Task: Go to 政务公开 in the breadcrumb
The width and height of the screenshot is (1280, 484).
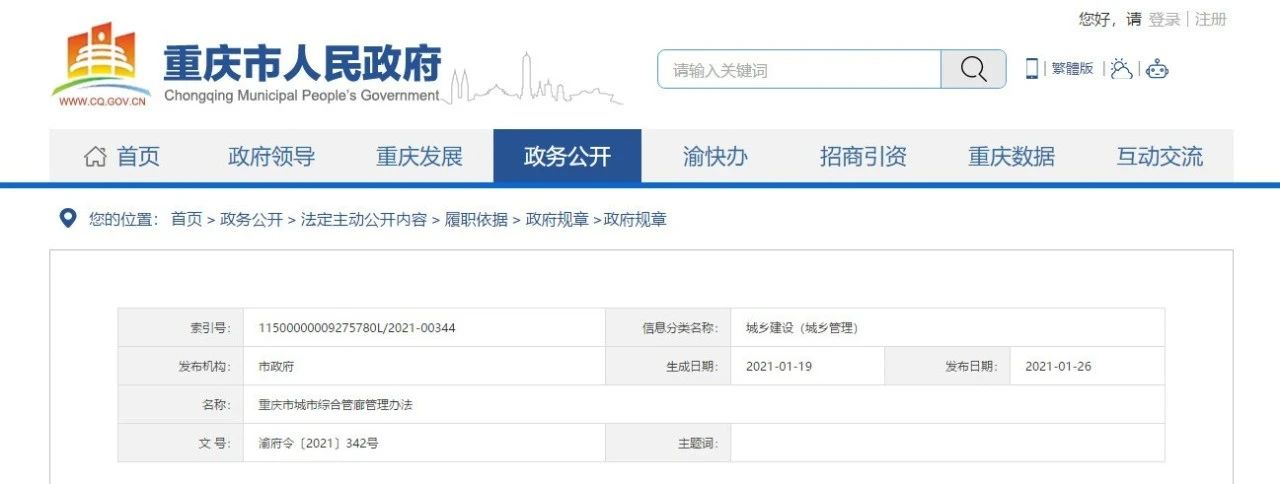Action: 251,219
